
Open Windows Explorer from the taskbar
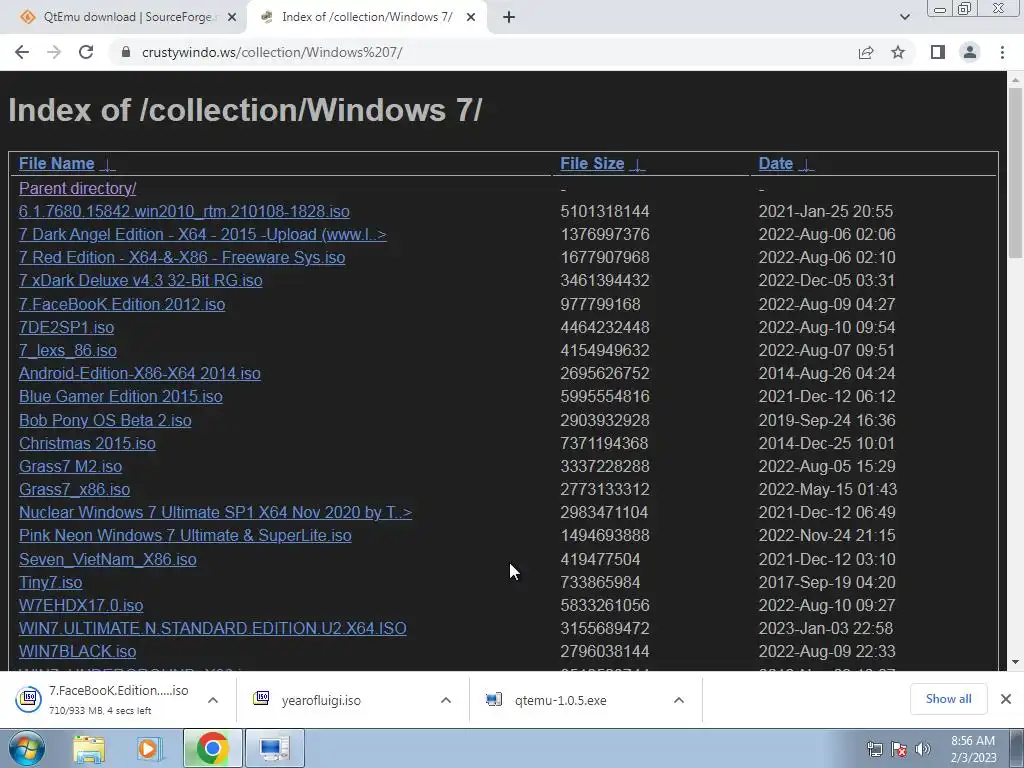click(x=88, y=748)
